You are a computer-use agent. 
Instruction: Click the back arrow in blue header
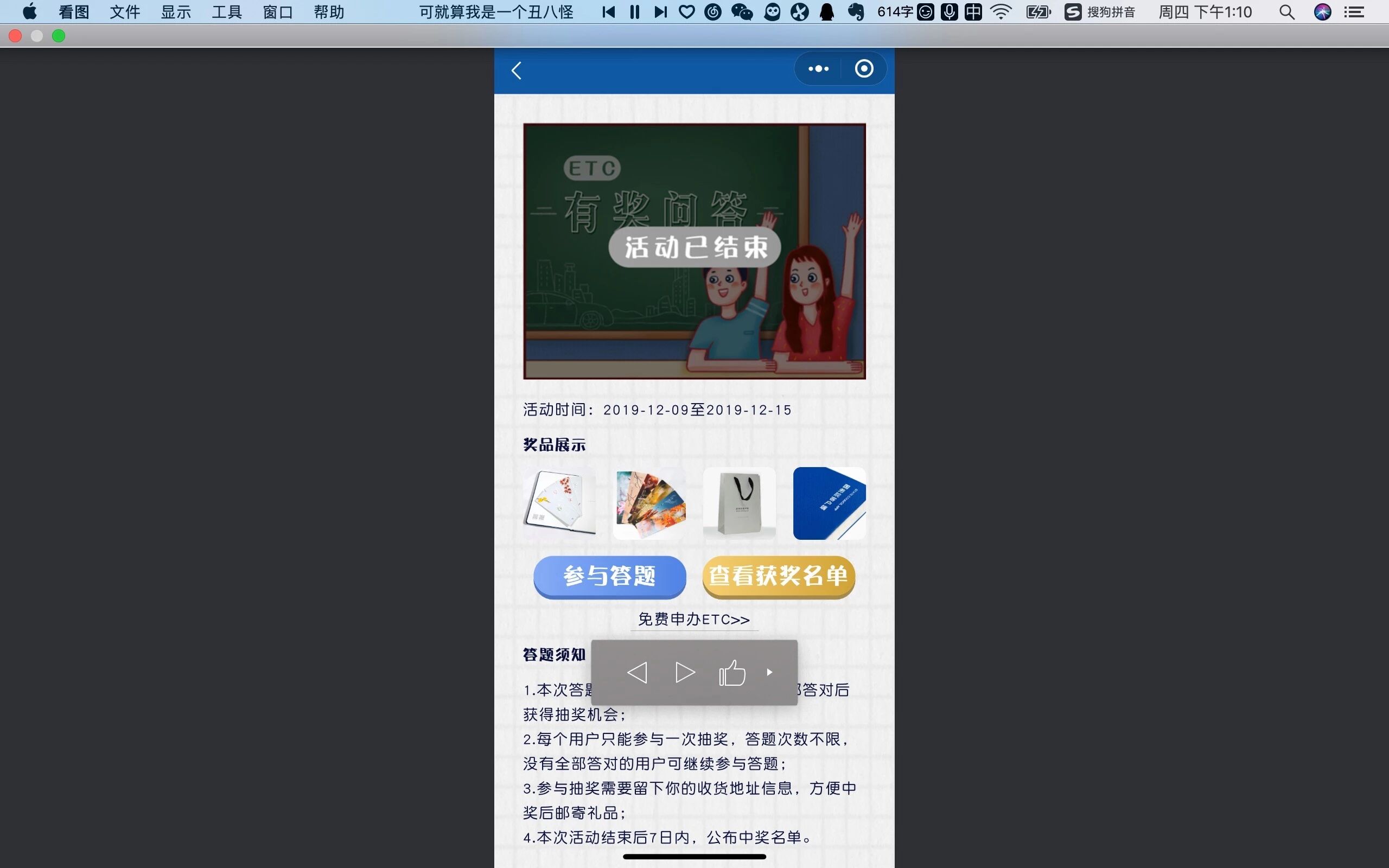pyautogui.click(x=517, y=71)
